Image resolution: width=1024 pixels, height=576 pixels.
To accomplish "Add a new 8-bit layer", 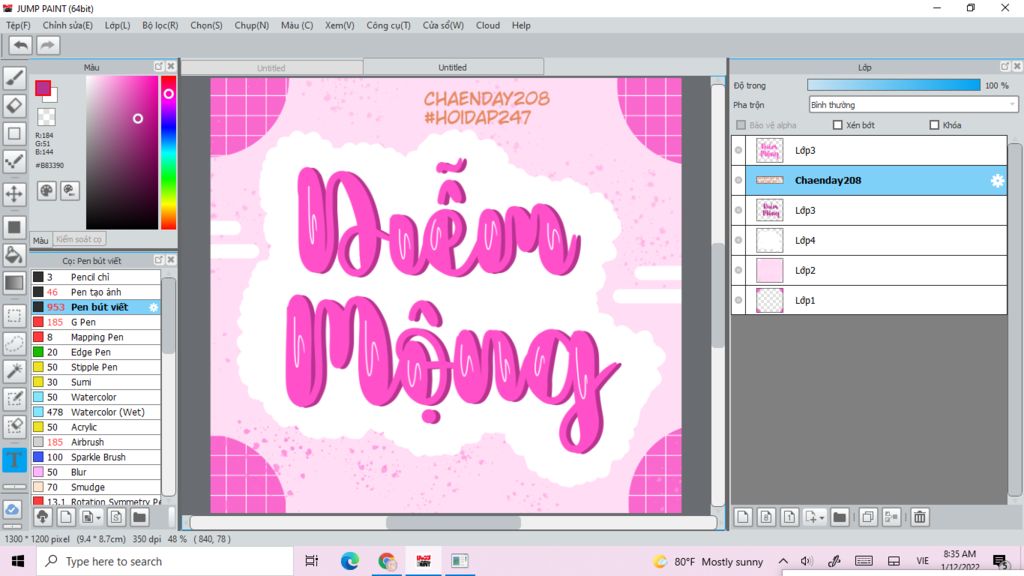I will click(x=766, y=517).
